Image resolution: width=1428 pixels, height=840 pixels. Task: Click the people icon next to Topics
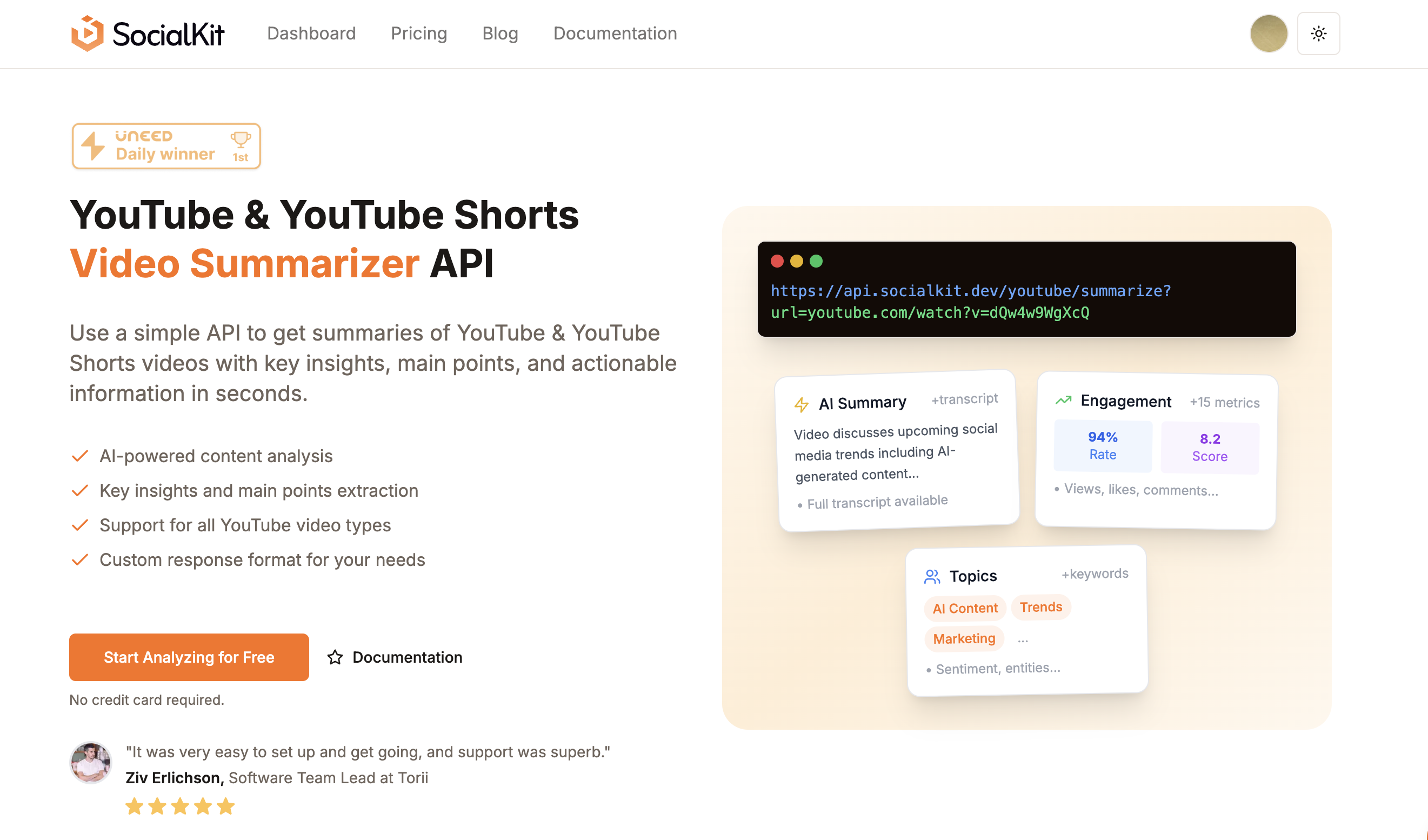932,576
